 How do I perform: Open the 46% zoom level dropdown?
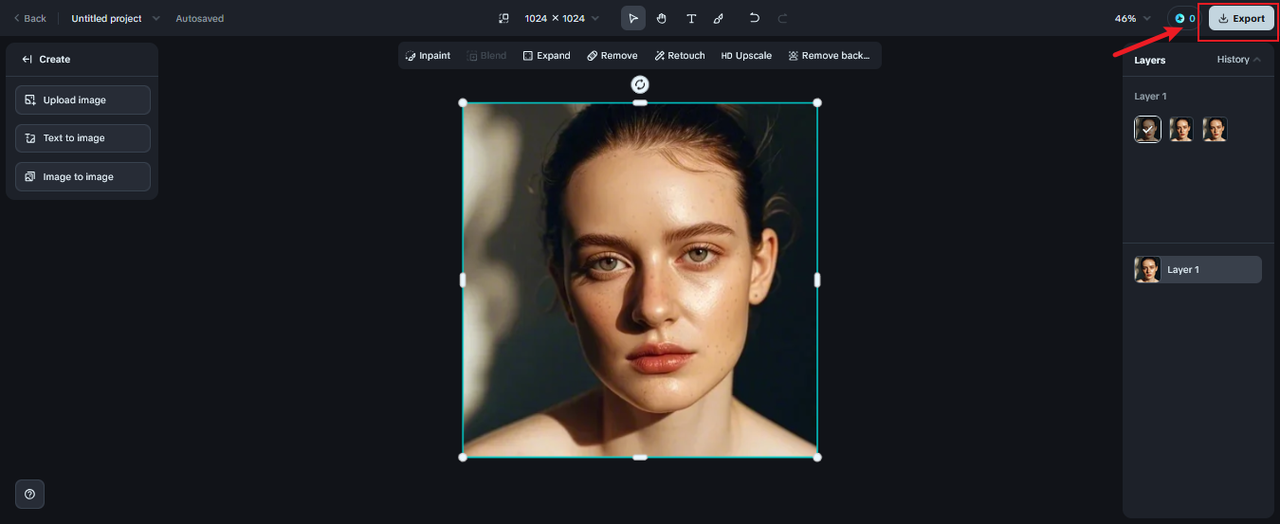click(x=1133, y=19)
